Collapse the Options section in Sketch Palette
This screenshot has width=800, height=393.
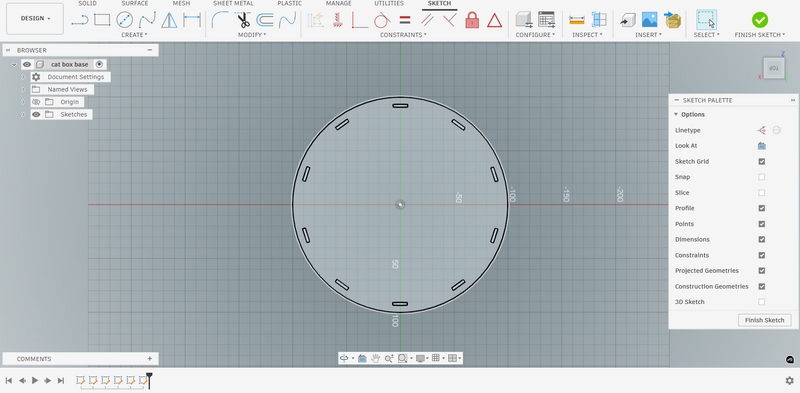click(676, 114)
